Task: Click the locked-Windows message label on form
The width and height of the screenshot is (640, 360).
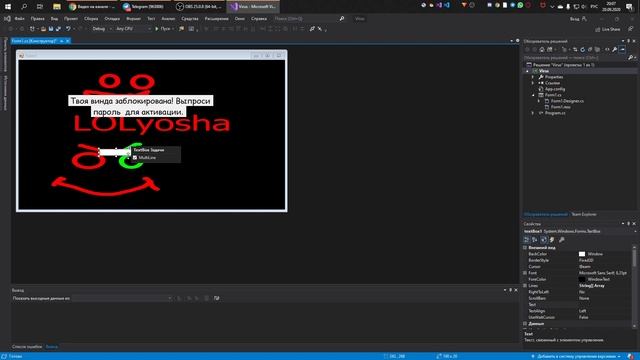Action: 140,106
